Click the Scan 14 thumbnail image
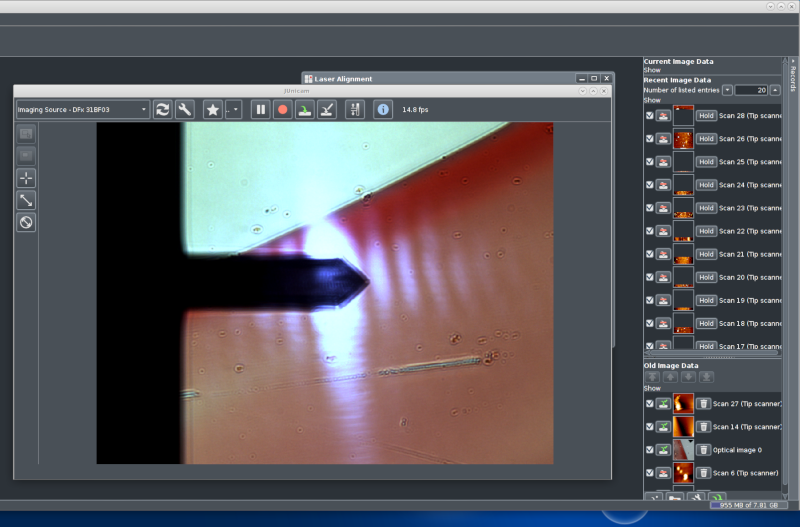Image resolution: width=800 pixels, height=527 pixels. click(684, 427)
